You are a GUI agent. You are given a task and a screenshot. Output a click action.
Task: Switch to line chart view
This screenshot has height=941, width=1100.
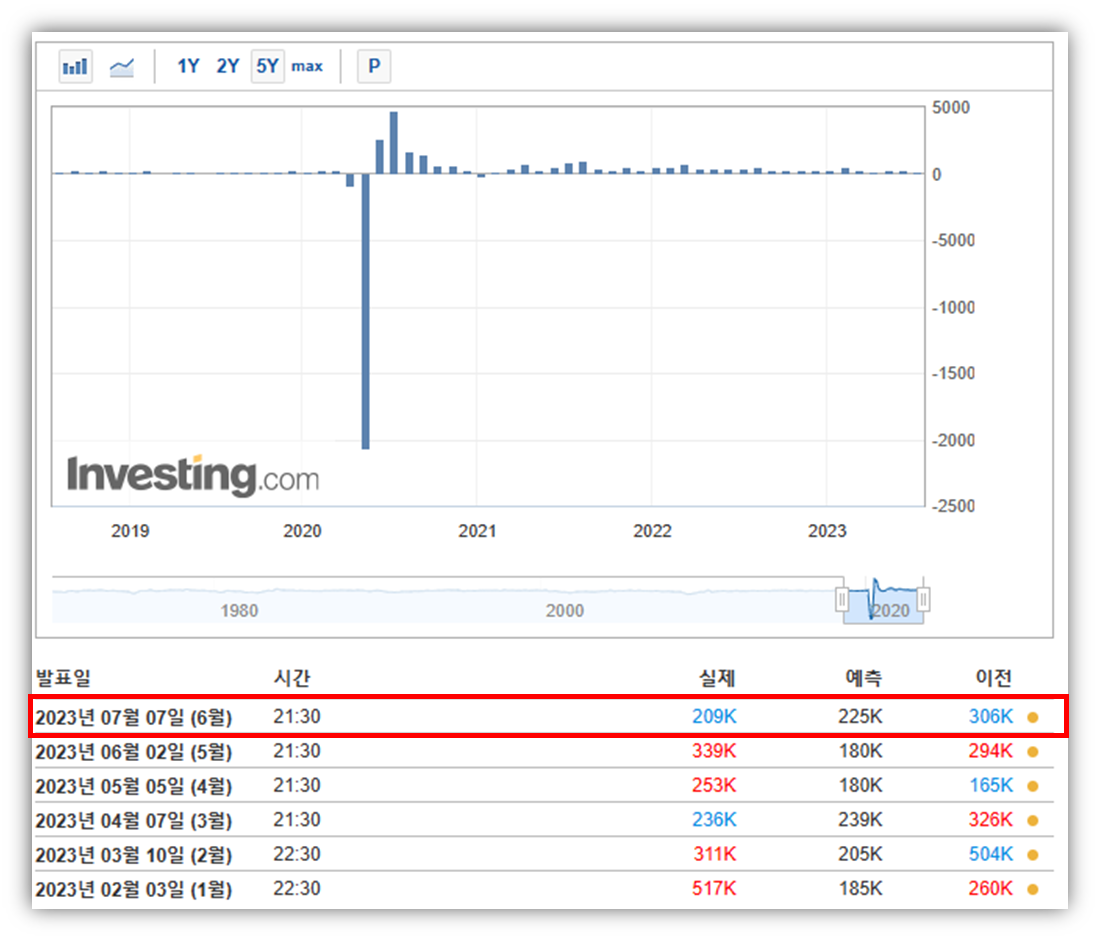coord(121,67)
